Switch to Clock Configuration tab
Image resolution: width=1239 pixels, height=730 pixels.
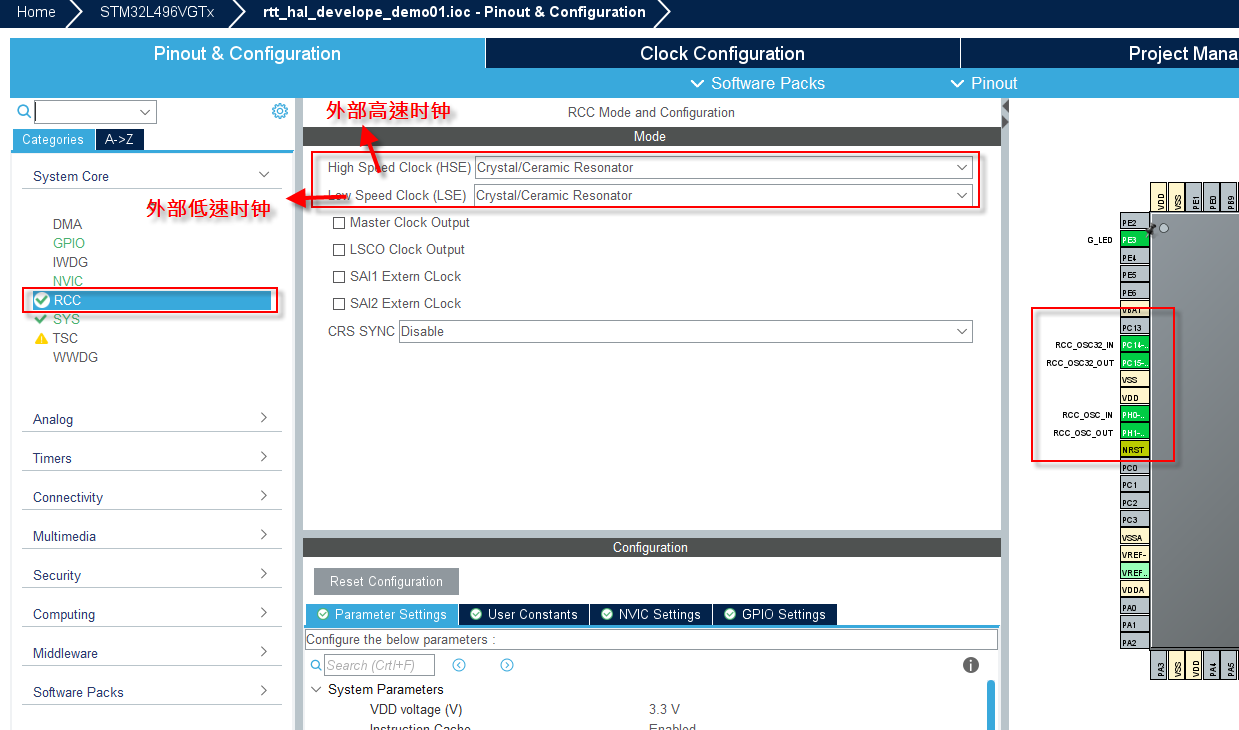722,54
